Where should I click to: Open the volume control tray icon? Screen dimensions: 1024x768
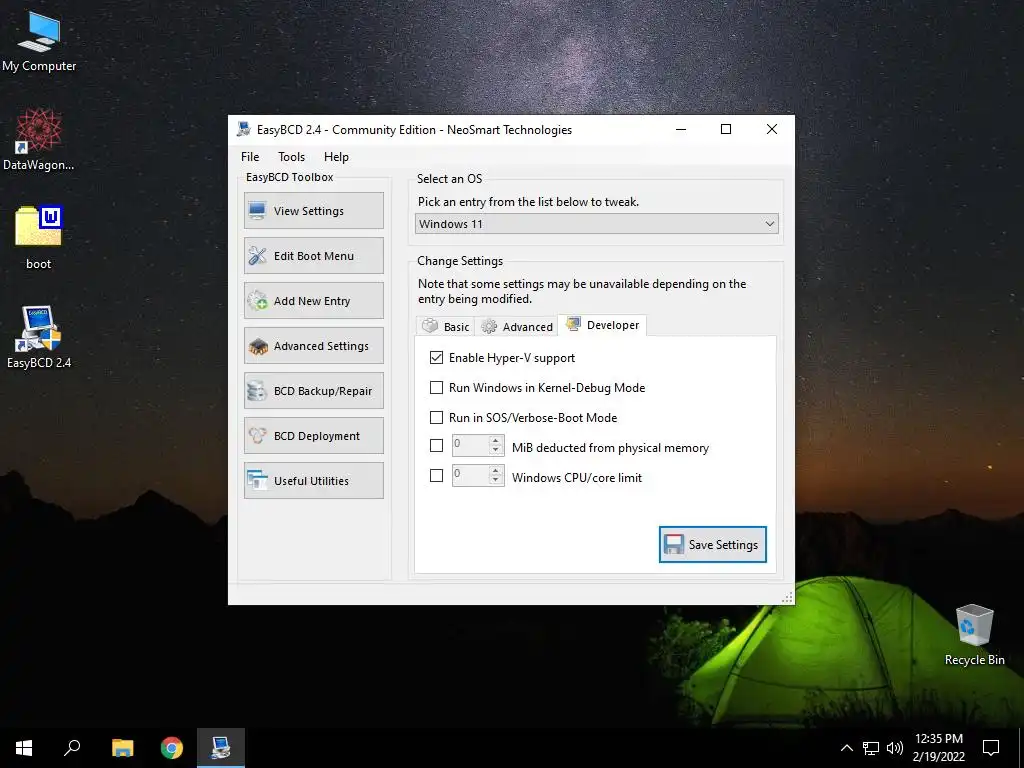coord(895,748)
